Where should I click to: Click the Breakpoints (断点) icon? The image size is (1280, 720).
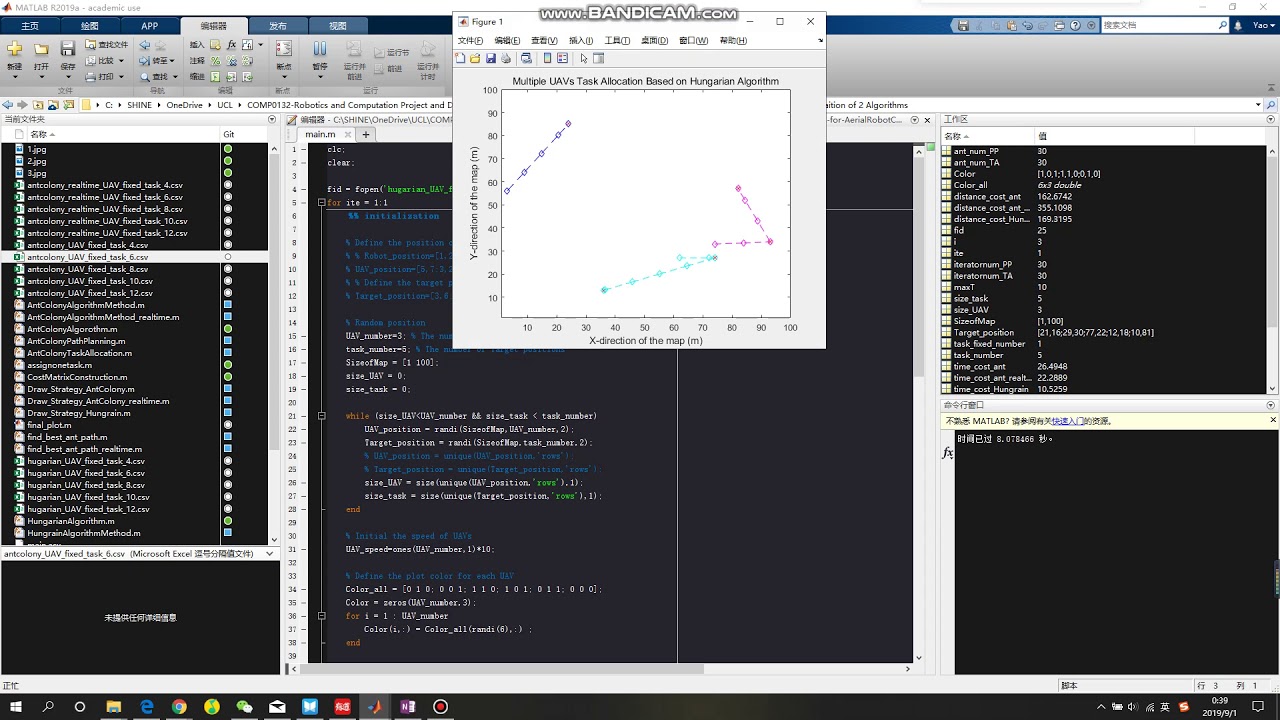click(x=284, y=49)
